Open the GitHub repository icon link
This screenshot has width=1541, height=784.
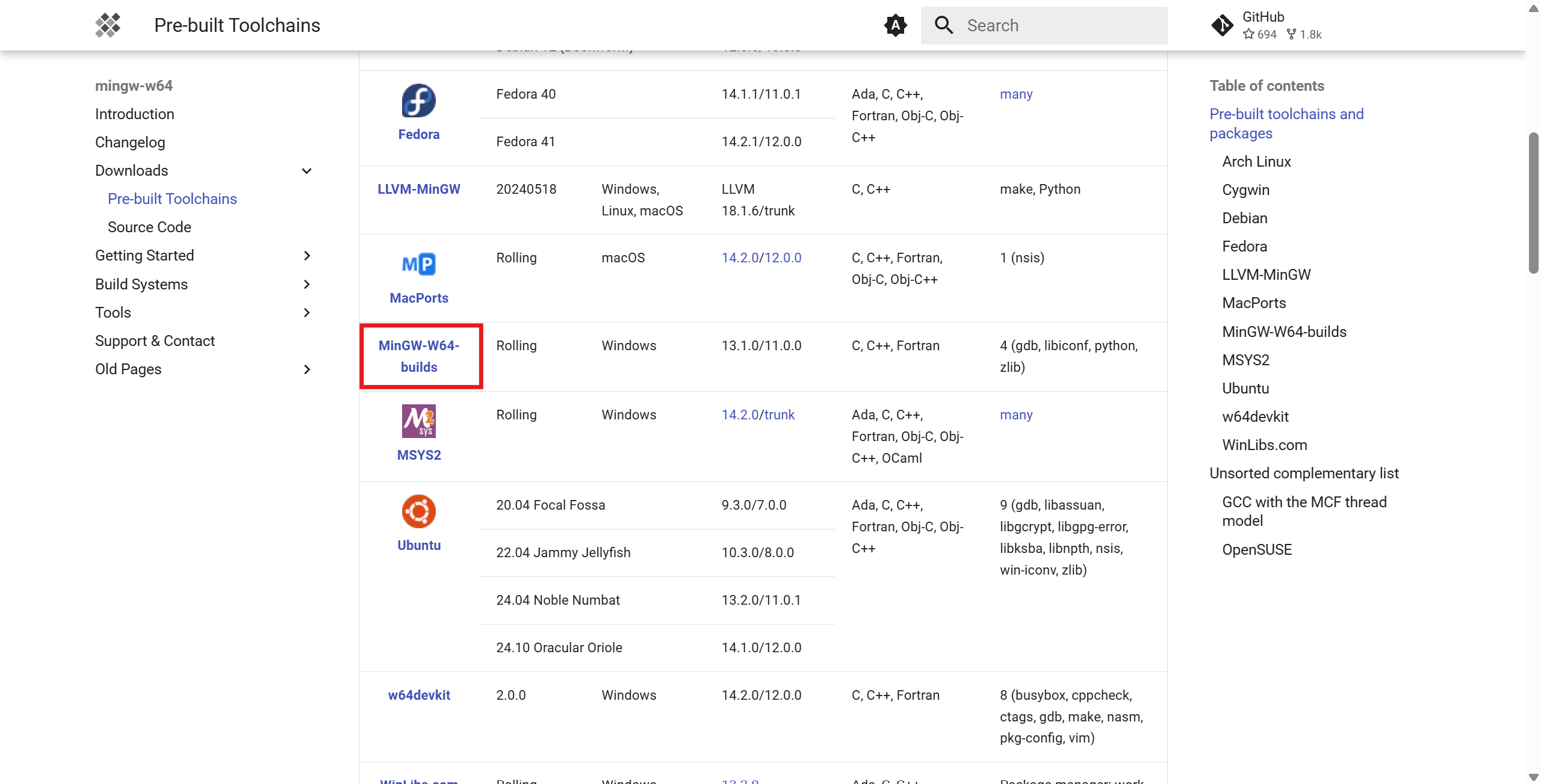[x=1222, y=25]
